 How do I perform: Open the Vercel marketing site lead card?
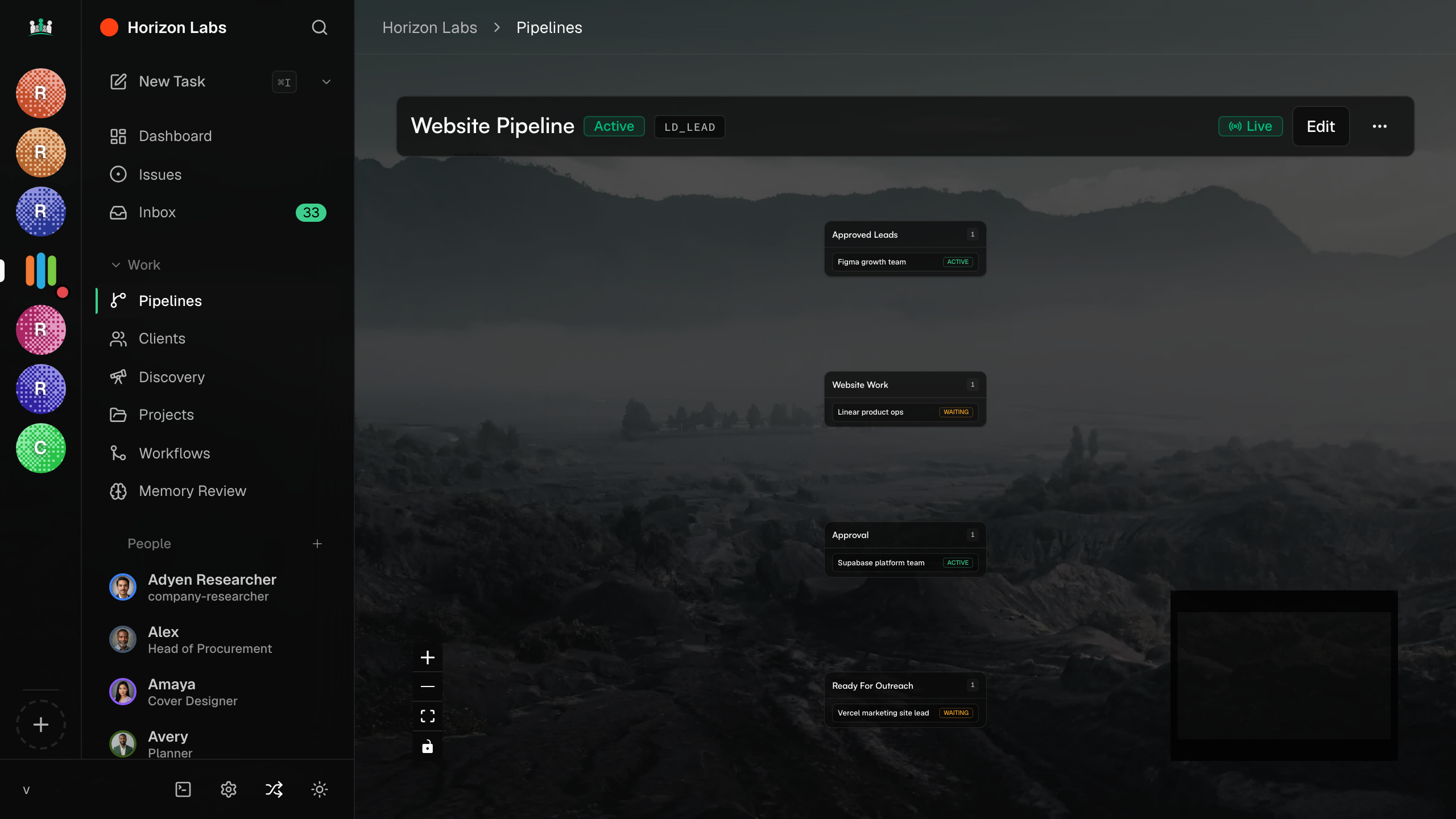[x=905, y=713]
